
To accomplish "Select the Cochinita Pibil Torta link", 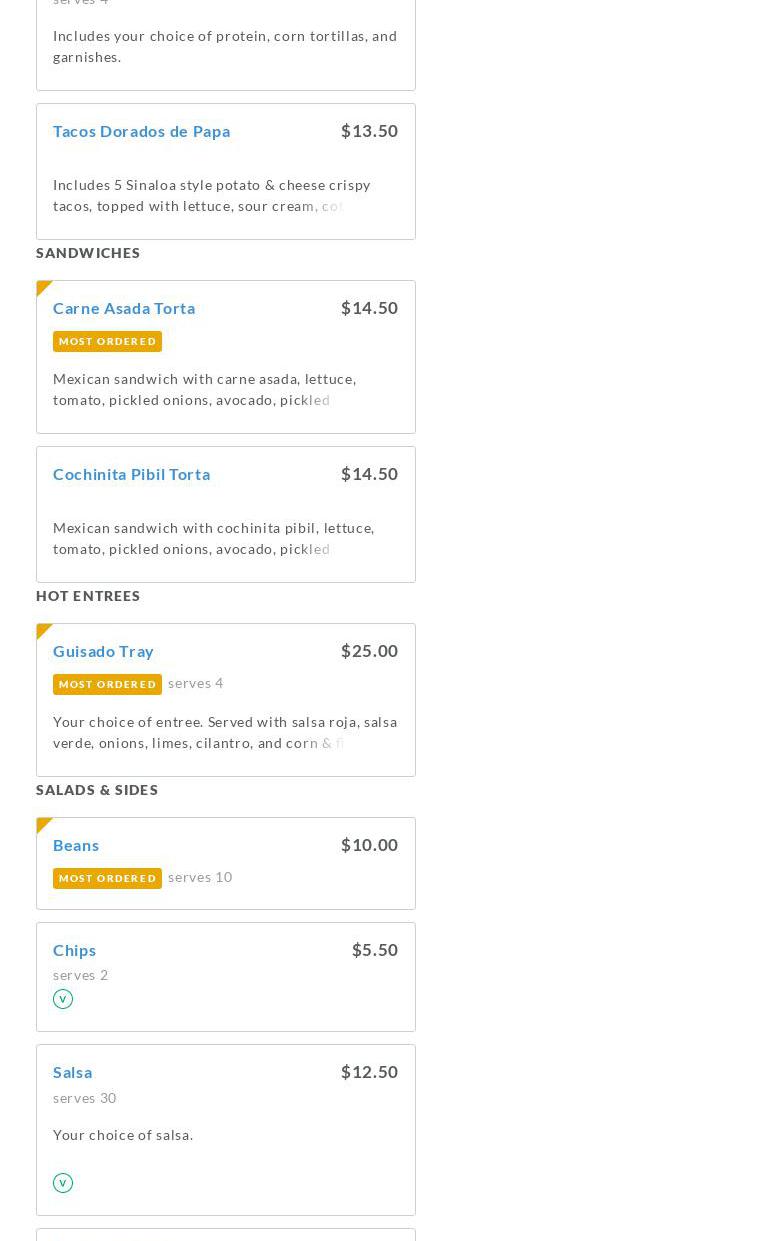I will pyautogui.click(x=131, y=474).
